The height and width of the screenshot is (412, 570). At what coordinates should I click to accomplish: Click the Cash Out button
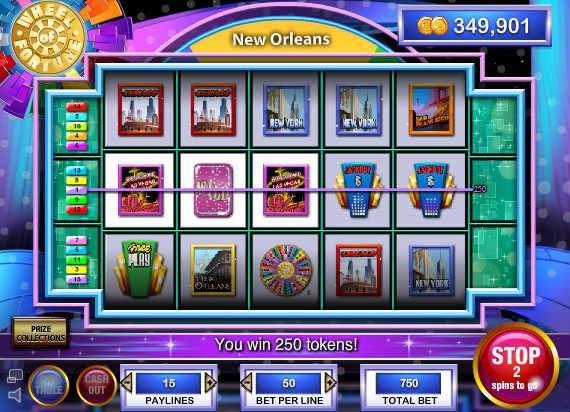pos(97,385)
